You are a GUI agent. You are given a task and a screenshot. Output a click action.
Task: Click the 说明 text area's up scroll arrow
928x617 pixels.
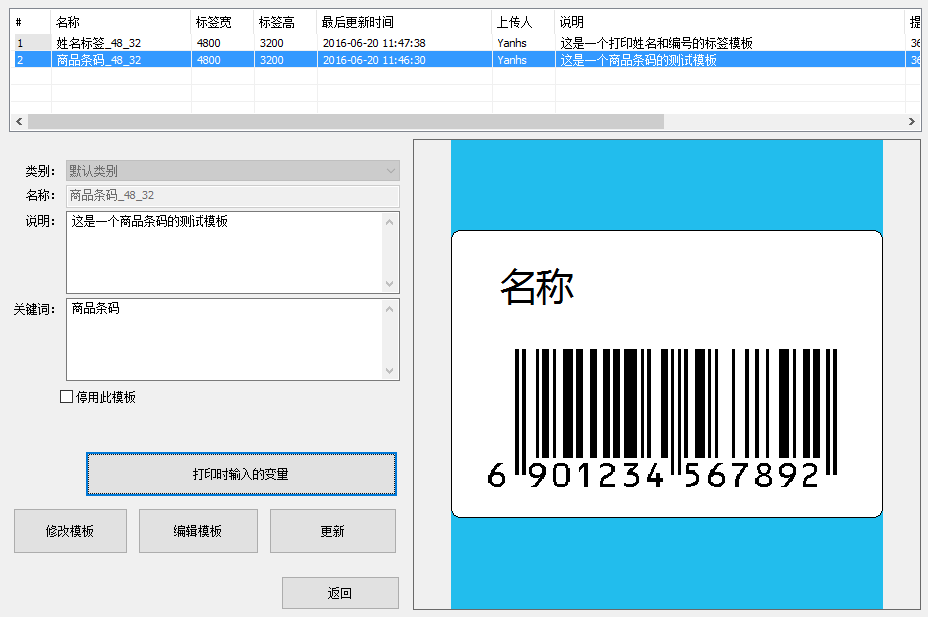(x=389, y=222)
